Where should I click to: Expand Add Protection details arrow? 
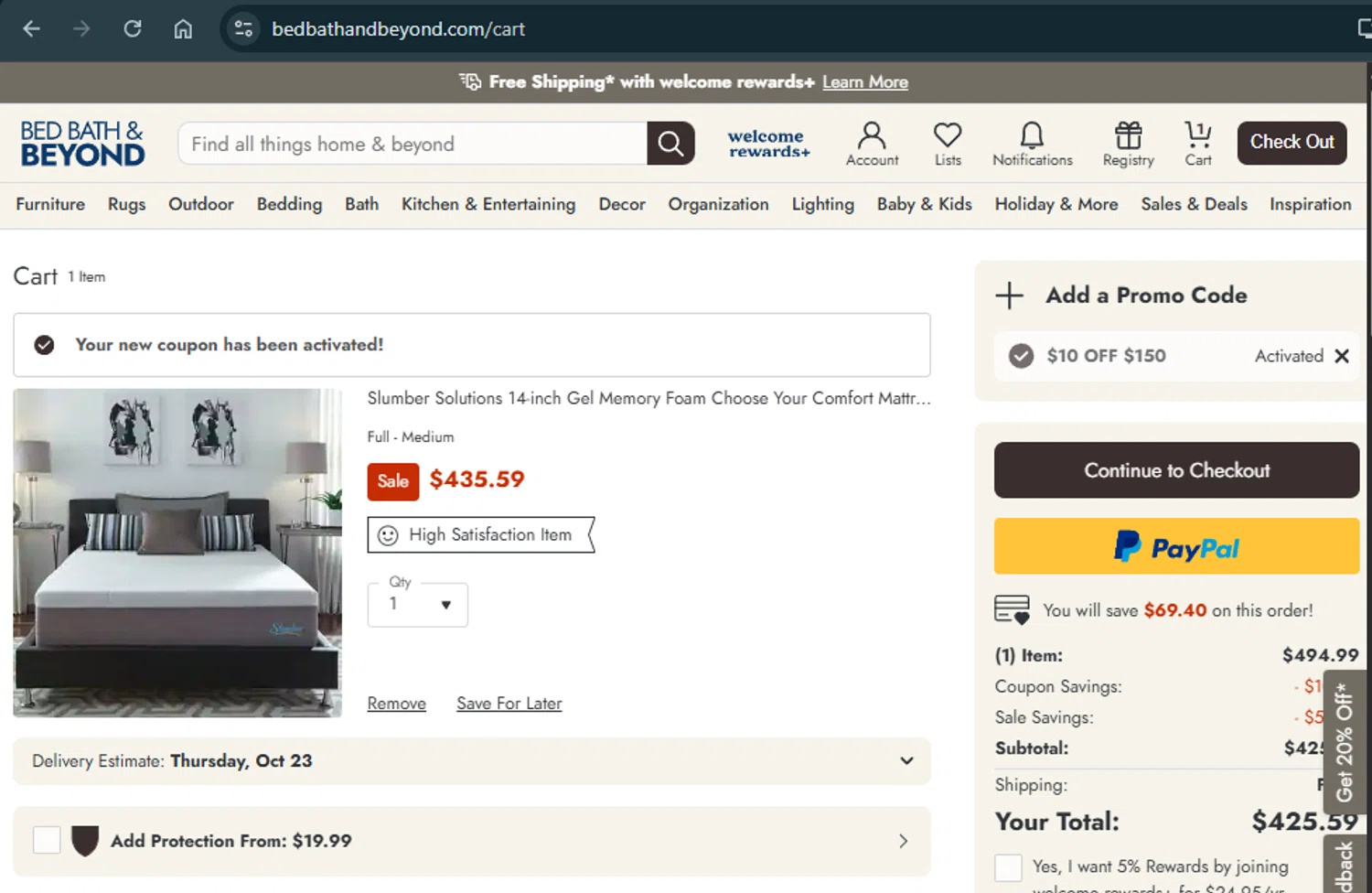pos(903,841)
